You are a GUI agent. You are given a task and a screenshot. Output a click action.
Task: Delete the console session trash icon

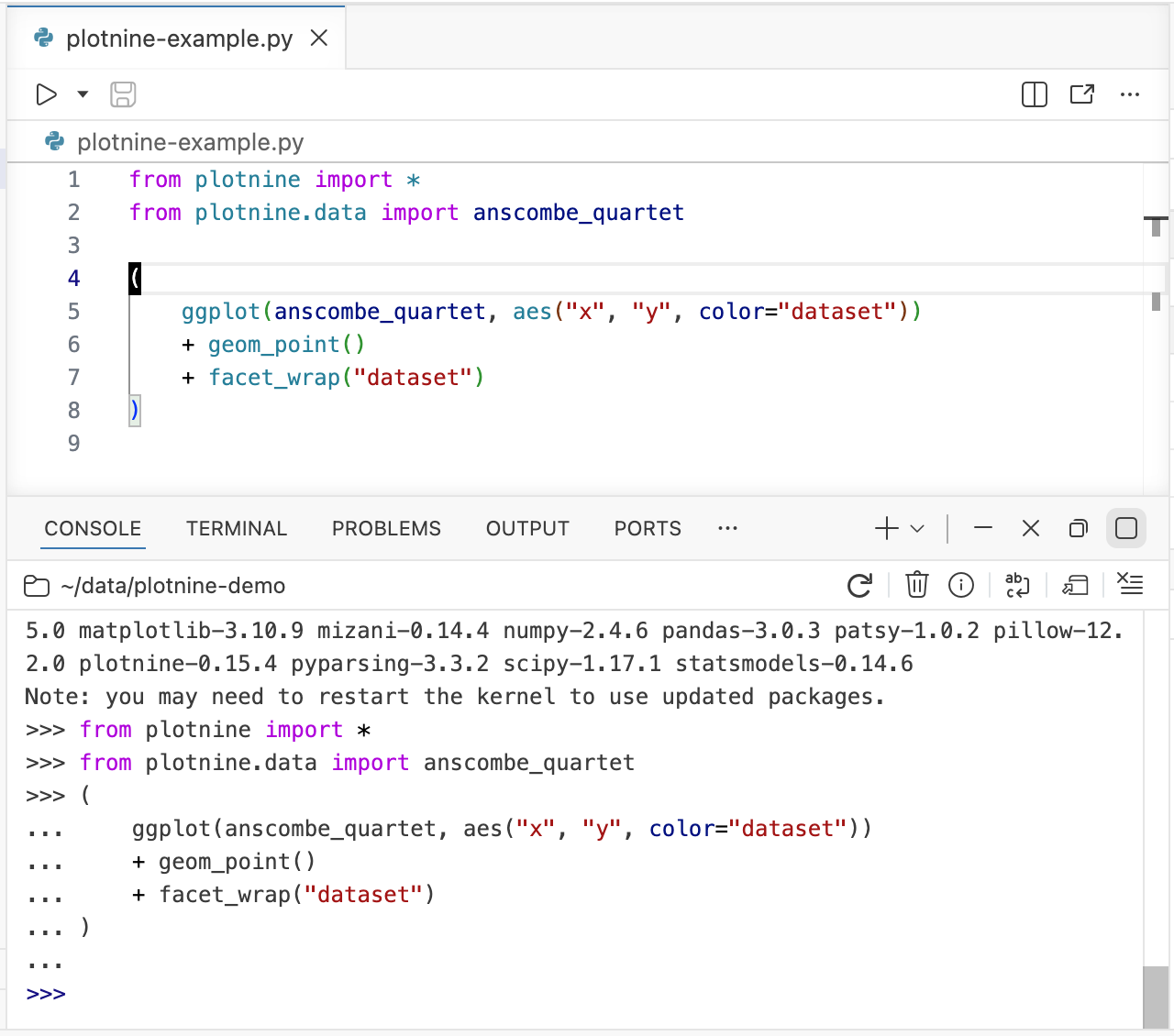tap(917, 585)
